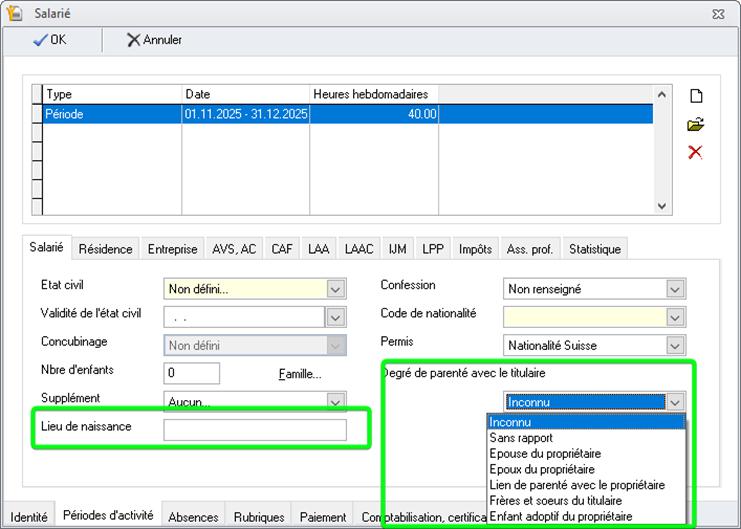Click the table scrollbar down arrow
The width and height of the screenshot is (741, 529).
(660, 205)
